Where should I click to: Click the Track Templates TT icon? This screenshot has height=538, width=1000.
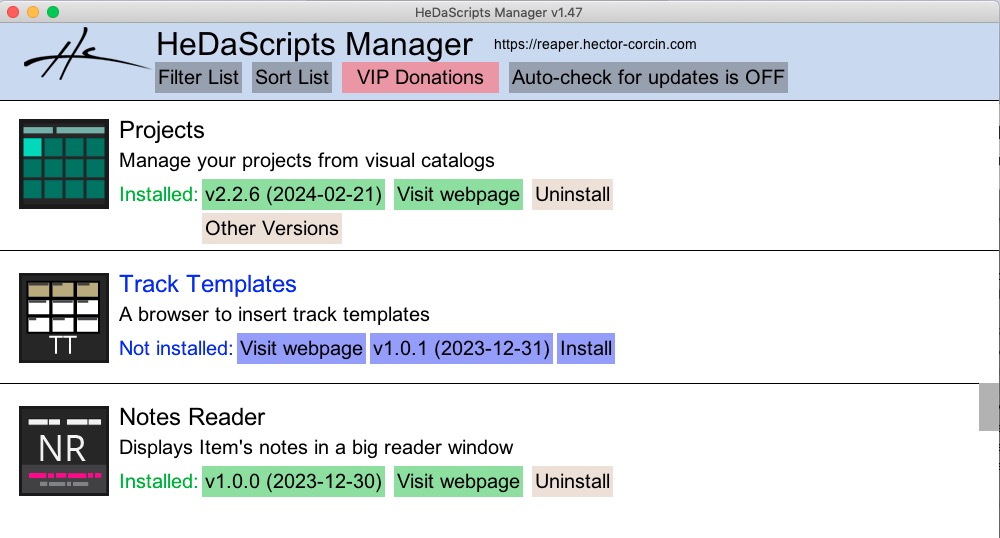tap(64, 318)
